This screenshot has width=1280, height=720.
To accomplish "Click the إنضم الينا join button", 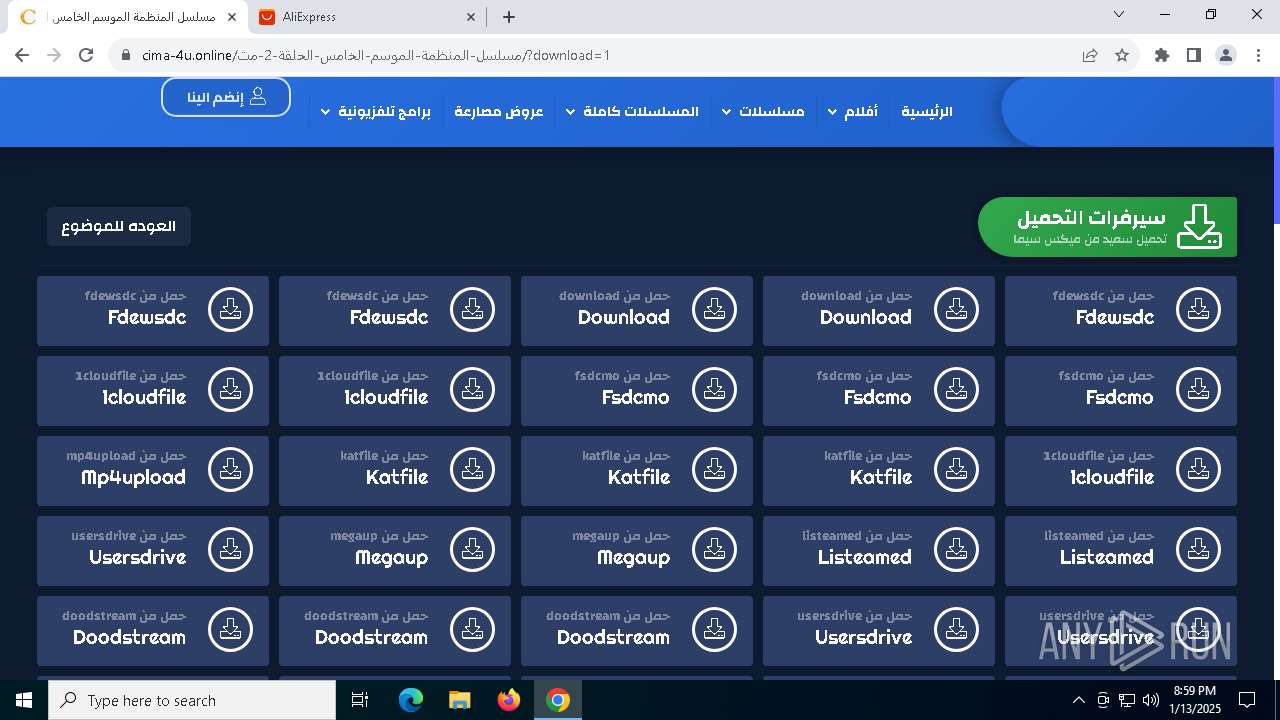I will 226,97.
